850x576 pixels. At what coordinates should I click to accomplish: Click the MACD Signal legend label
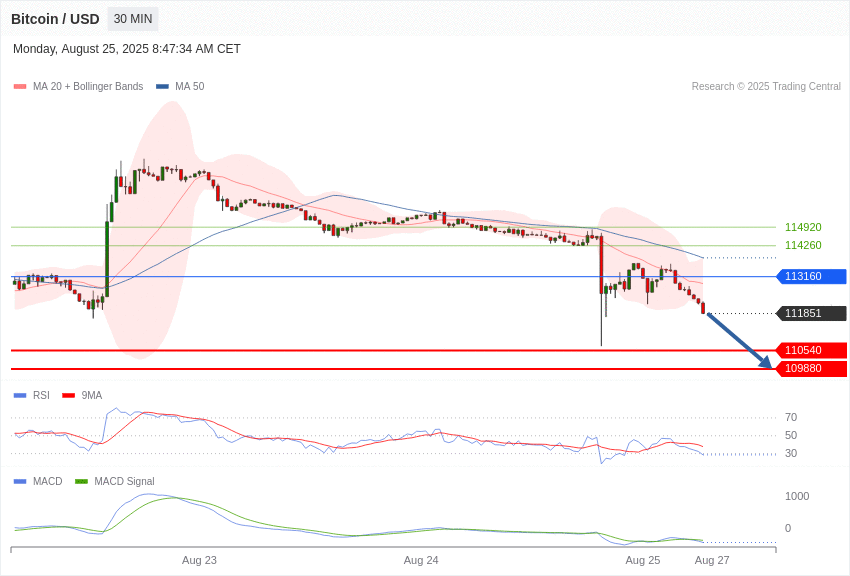coord(124,481)
